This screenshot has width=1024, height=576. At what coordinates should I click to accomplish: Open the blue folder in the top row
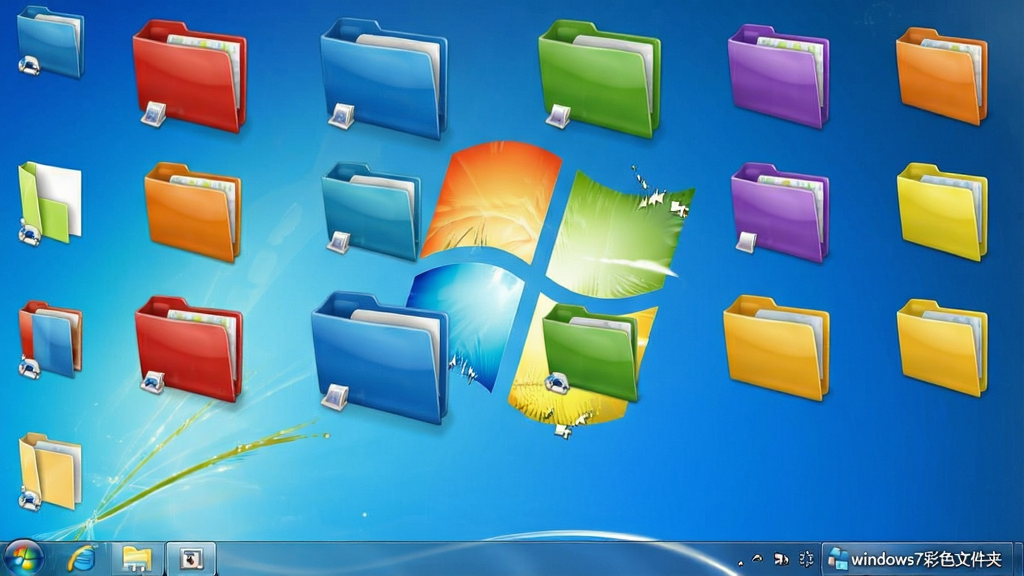pyautogui.click(x=384, y=78)
